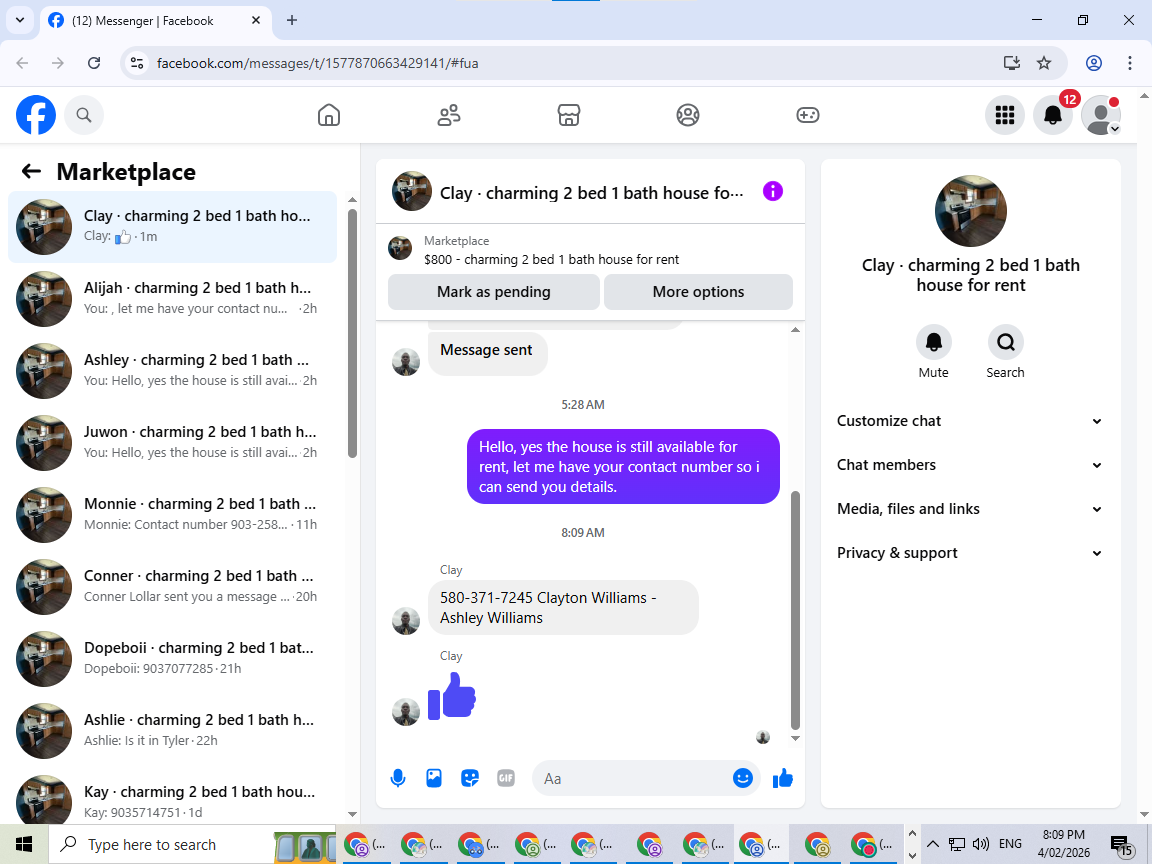
Task: Open the Groups icon in top navigation
Action: (688, 115)
